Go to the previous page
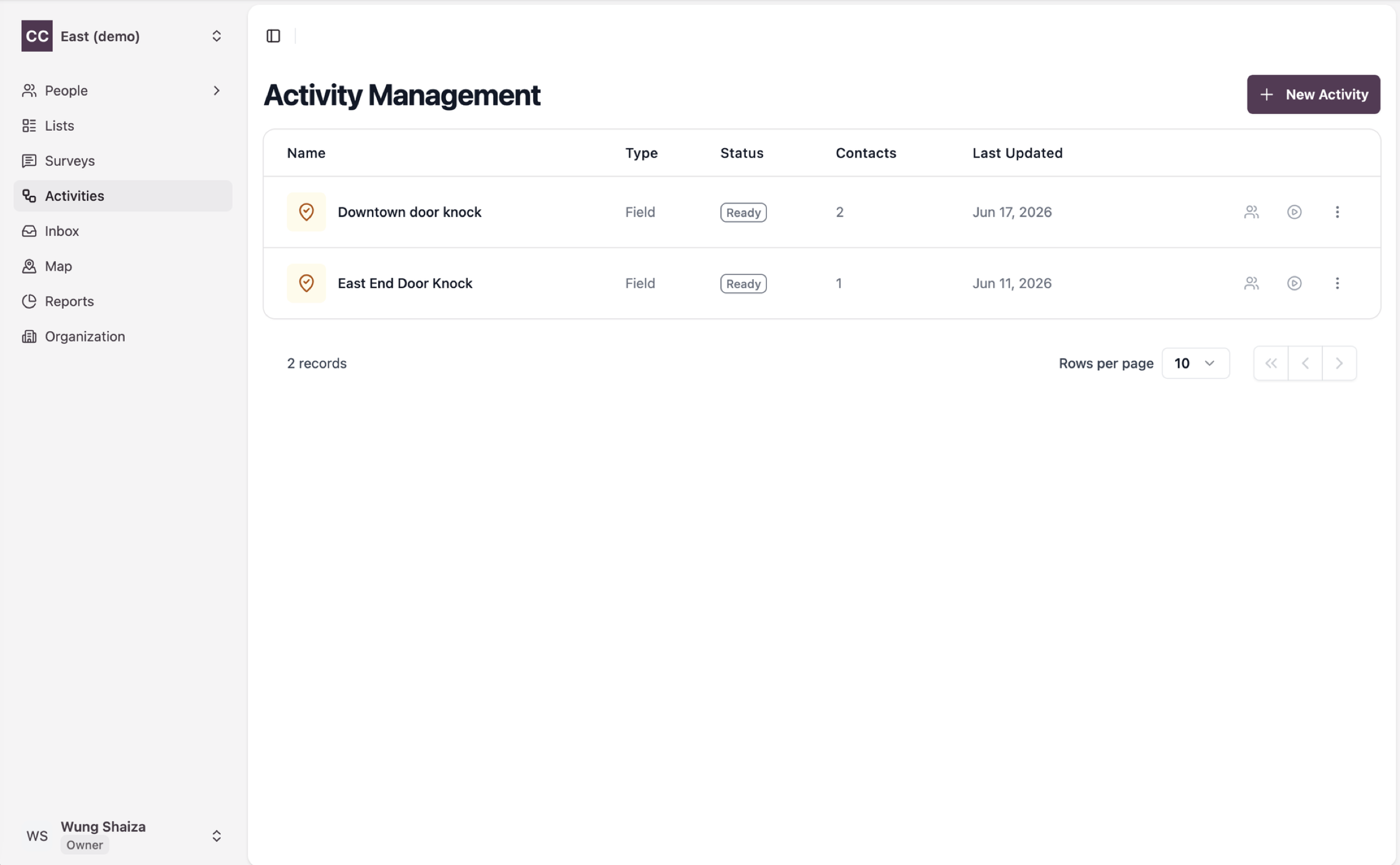This screenshot has width=1400, height=865. [1305, 363]
